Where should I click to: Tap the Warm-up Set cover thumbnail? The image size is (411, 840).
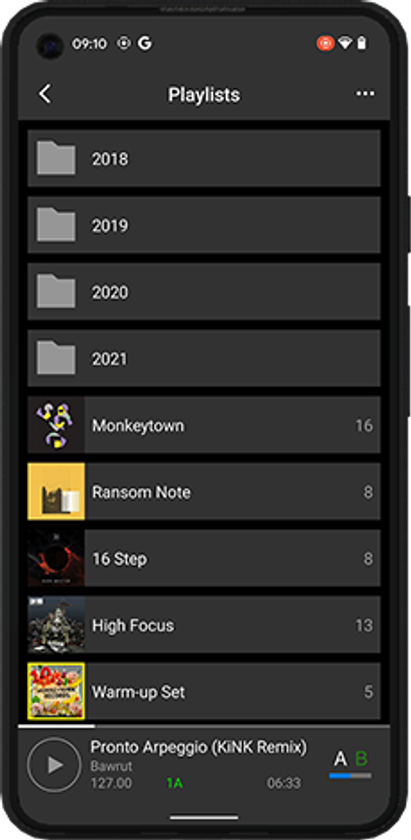click(x=56, y=691)
